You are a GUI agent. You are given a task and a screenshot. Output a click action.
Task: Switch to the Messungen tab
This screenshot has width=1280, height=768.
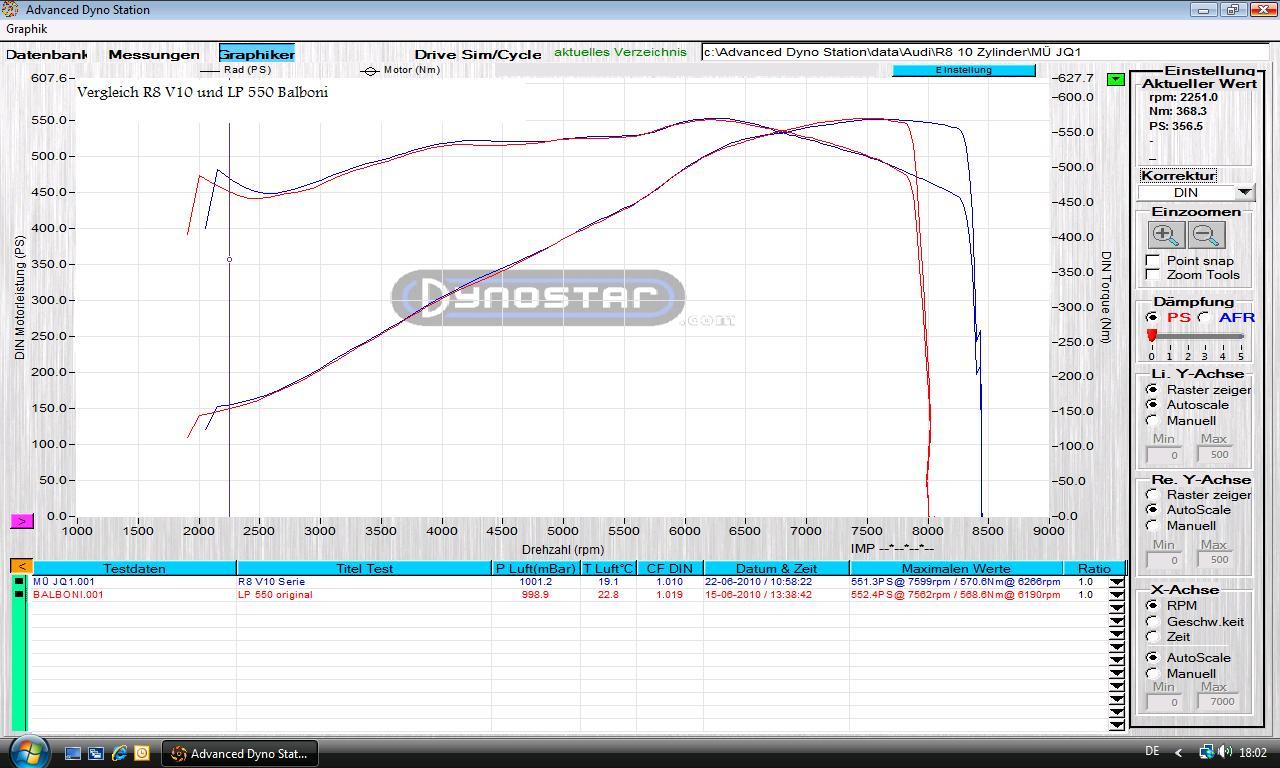(x=153, y=54)
